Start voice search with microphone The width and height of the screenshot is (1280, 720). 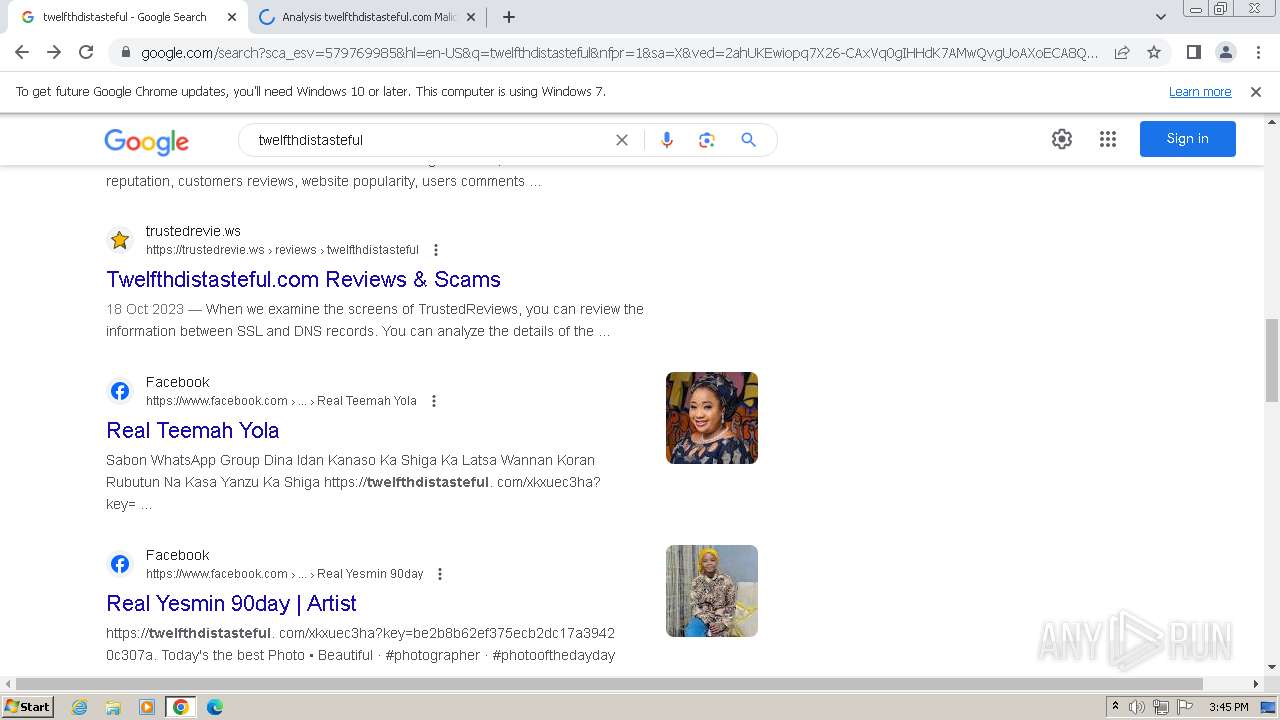point(667,140)
